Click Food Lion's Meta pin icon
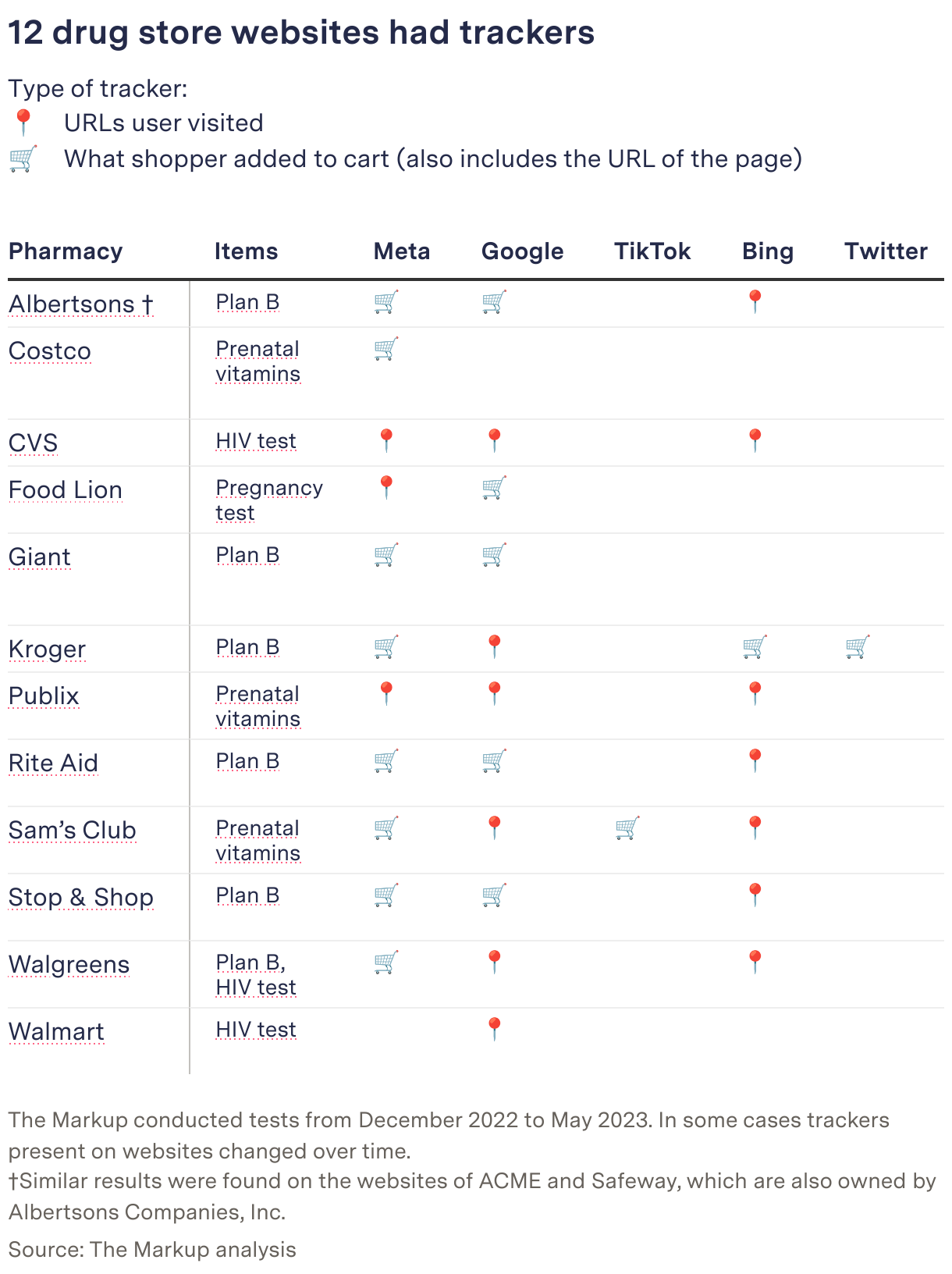 [386, 488]
